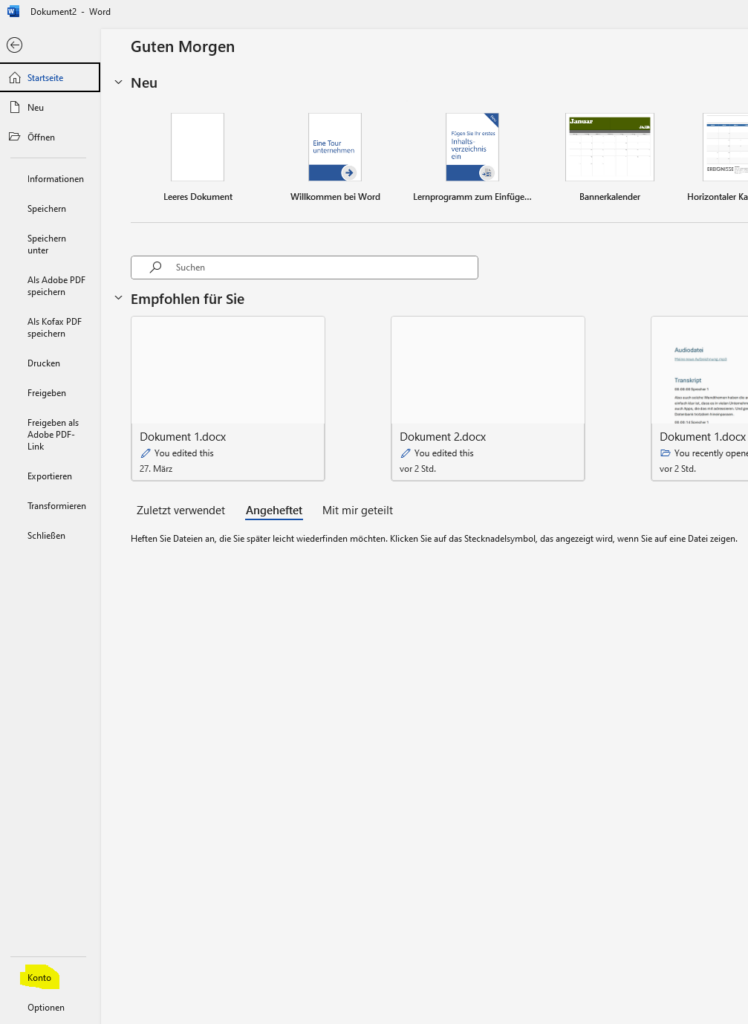Open the Informationen page

(55, 179)
